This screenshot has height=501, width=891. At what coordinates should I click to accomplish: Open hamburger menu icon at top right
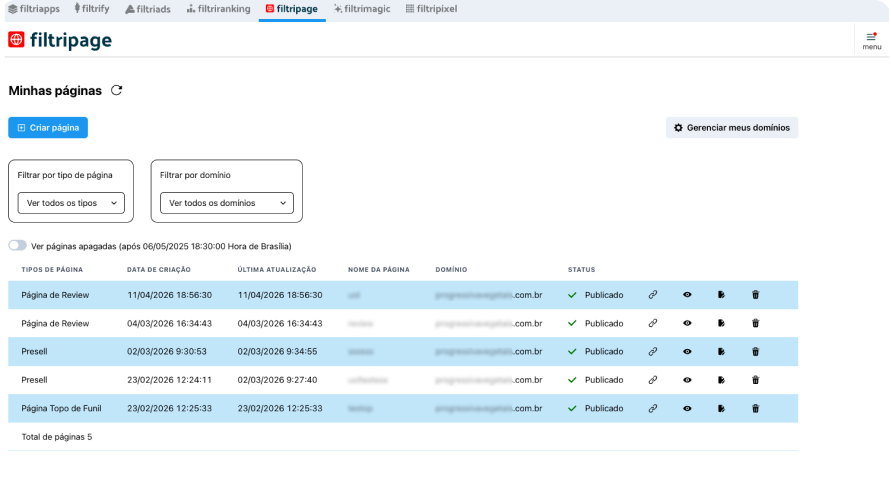click(871, 39)
